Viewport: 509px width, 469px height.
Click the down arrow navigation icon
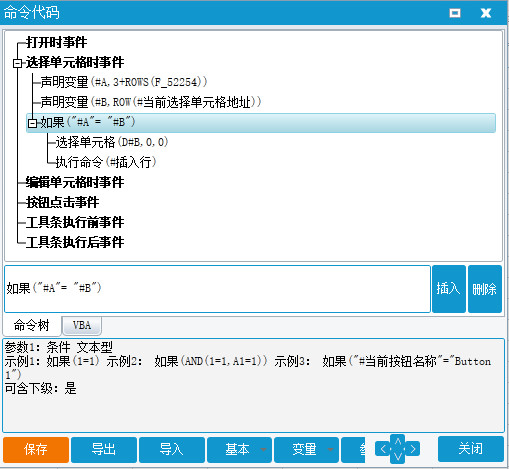[x=398, y=456]
